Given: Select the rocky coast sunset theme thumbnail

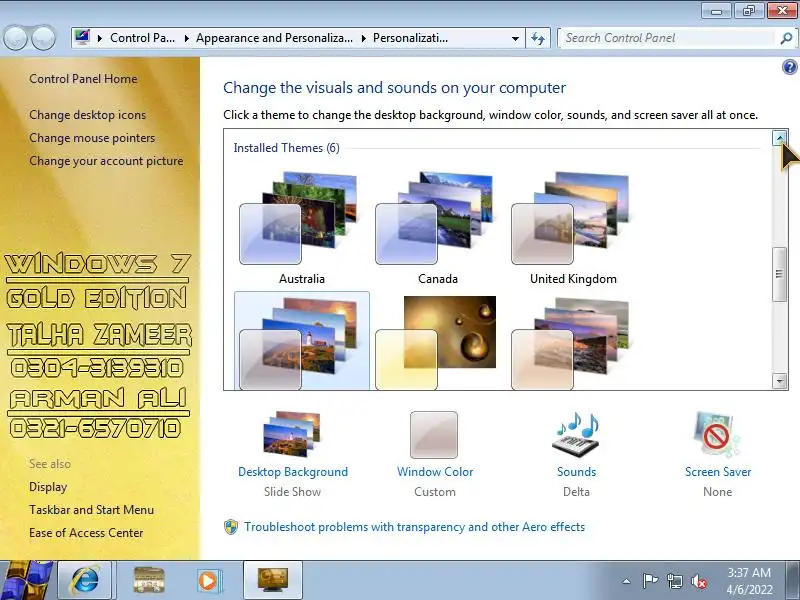Looking at the screenshot, I should coord(572,343).
